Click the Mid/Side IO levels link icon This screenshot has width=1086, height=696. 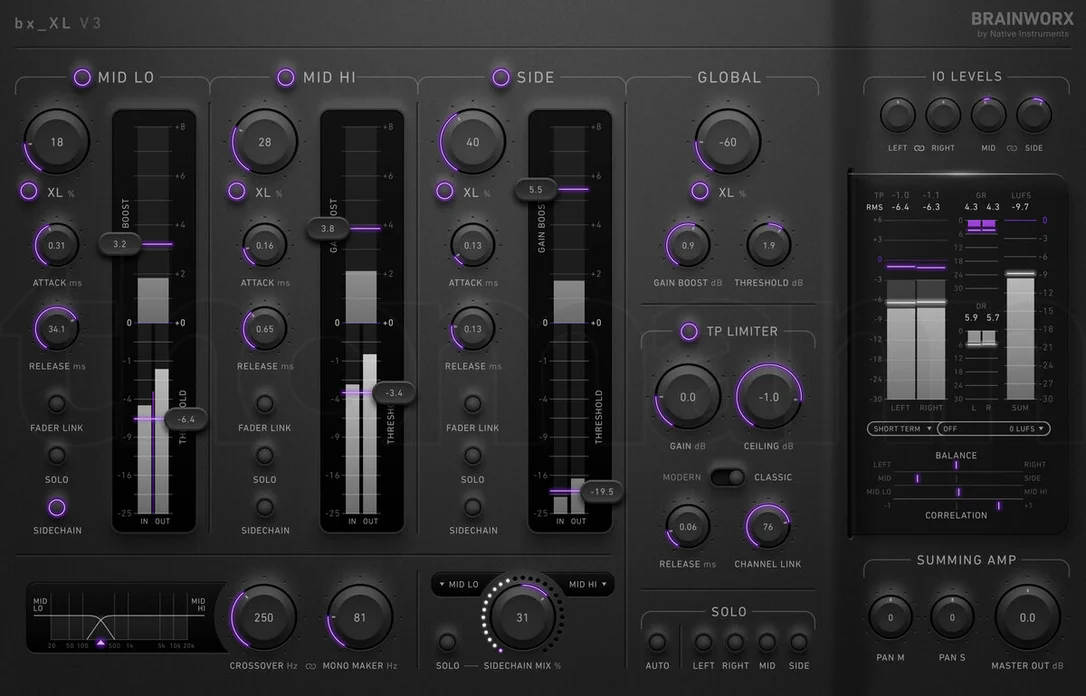point(1012,148)
